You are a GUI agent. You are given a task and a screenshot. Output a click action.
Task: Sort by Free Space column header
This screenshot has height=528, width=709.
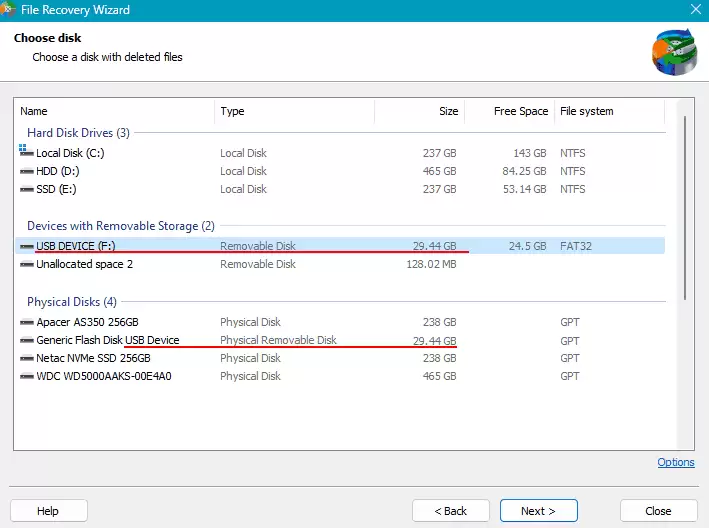tap(520, 111)
